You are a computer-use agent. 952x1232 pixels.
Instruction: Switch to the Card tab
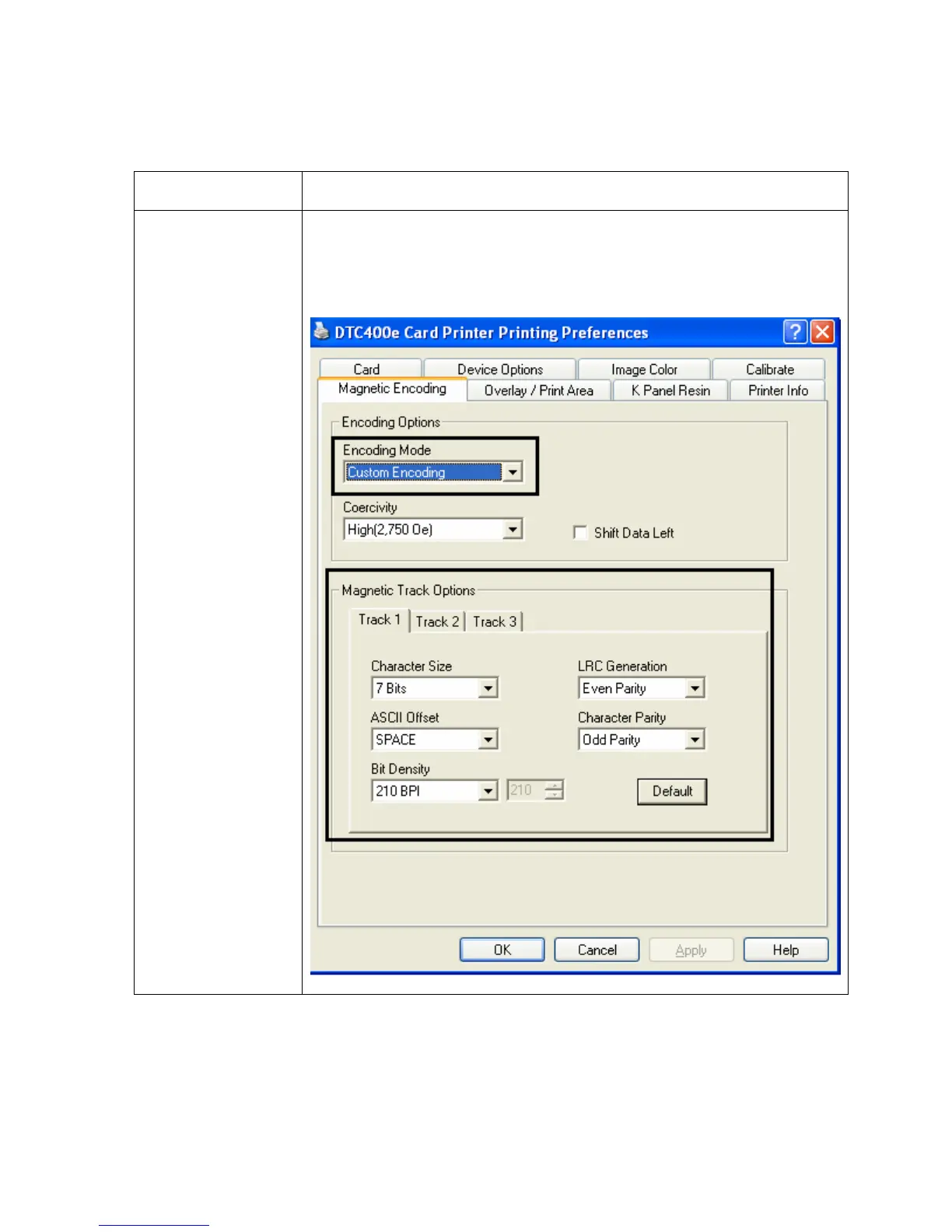[370, 369]
